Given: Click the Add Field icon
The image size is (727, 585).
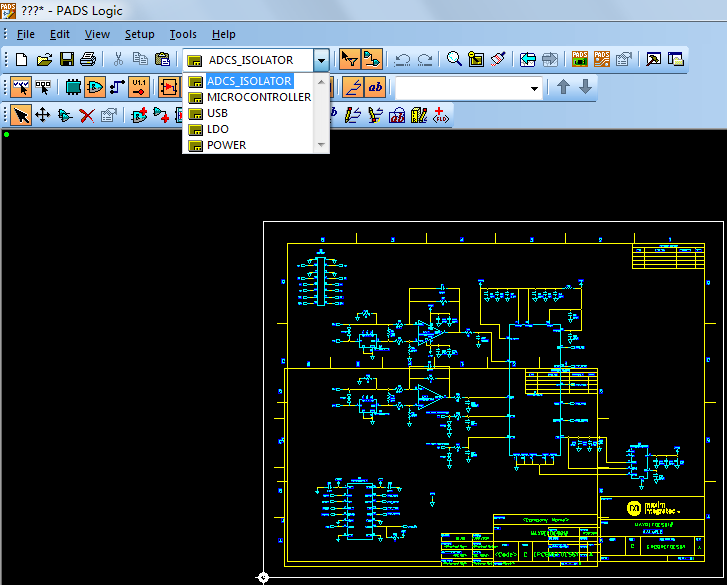Looking at the screenshot, I should [x=440, y=115].
